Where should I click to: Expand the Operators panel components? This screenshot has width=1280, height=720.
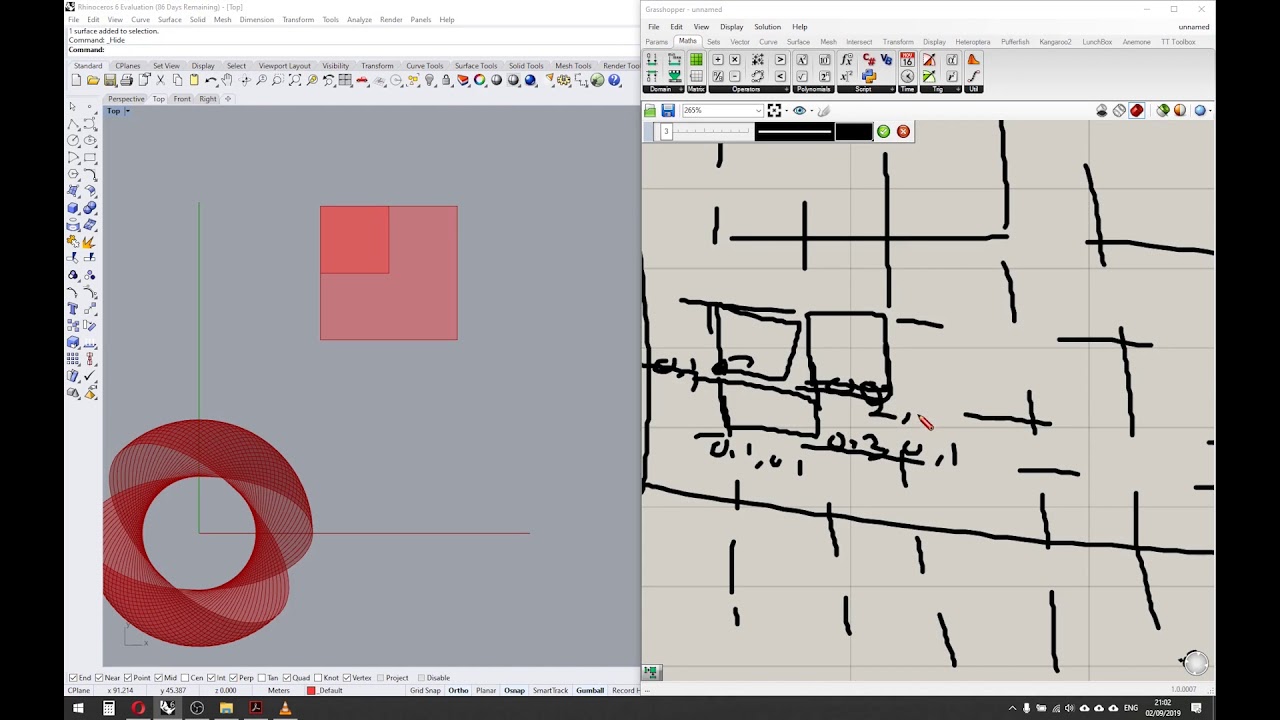click(786, 89)
